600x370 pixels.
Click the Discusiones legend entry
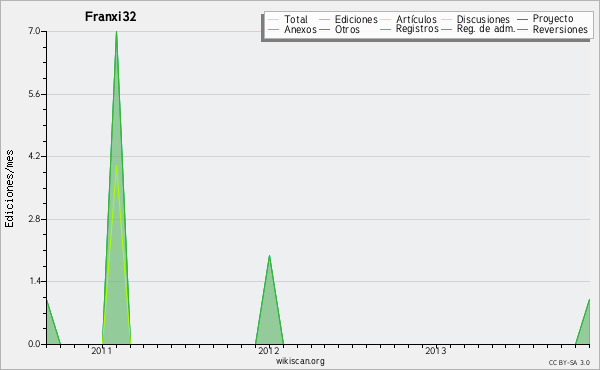pyautogui.click(x=476, y=19)
